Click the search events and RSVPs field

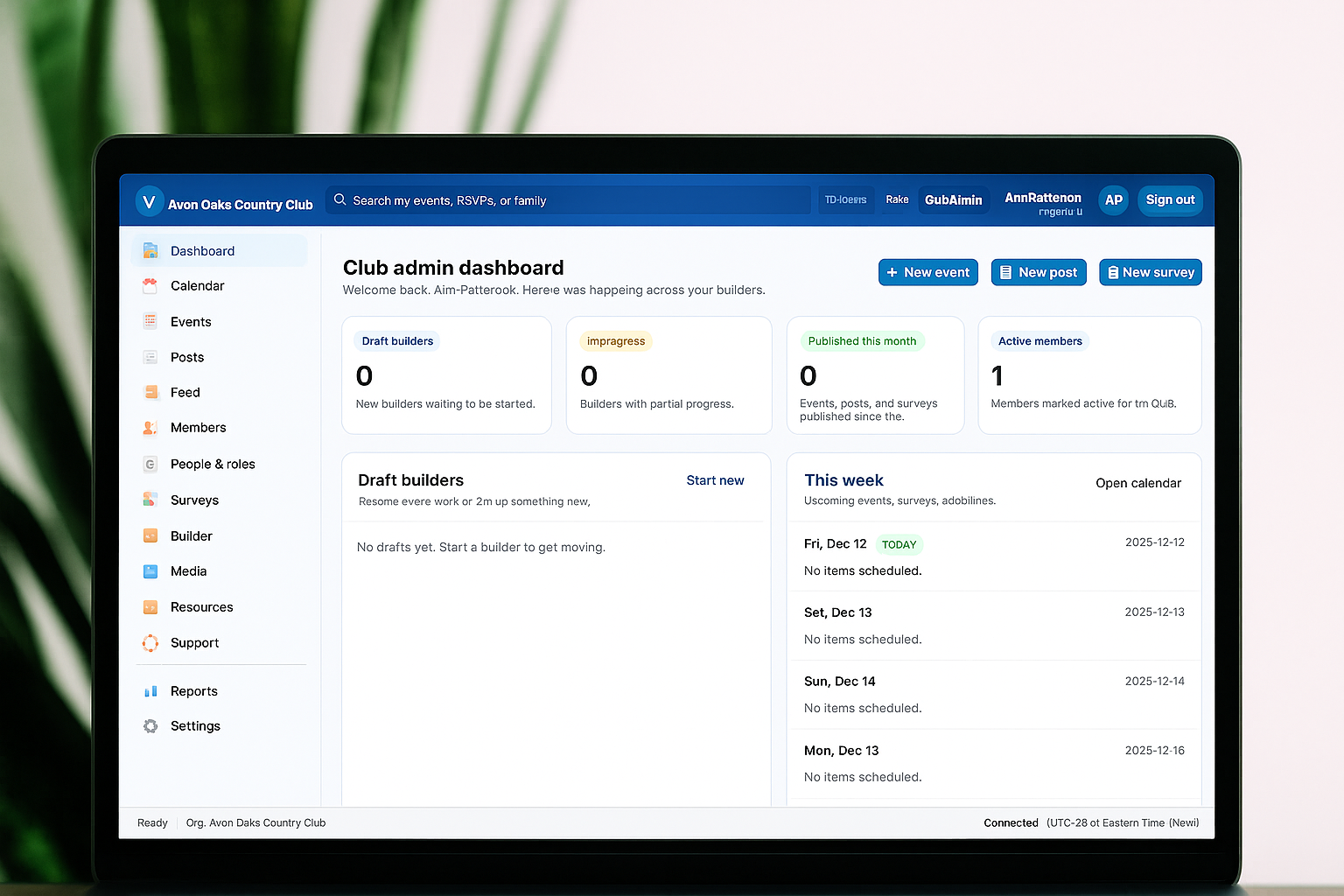pos(567,199)
